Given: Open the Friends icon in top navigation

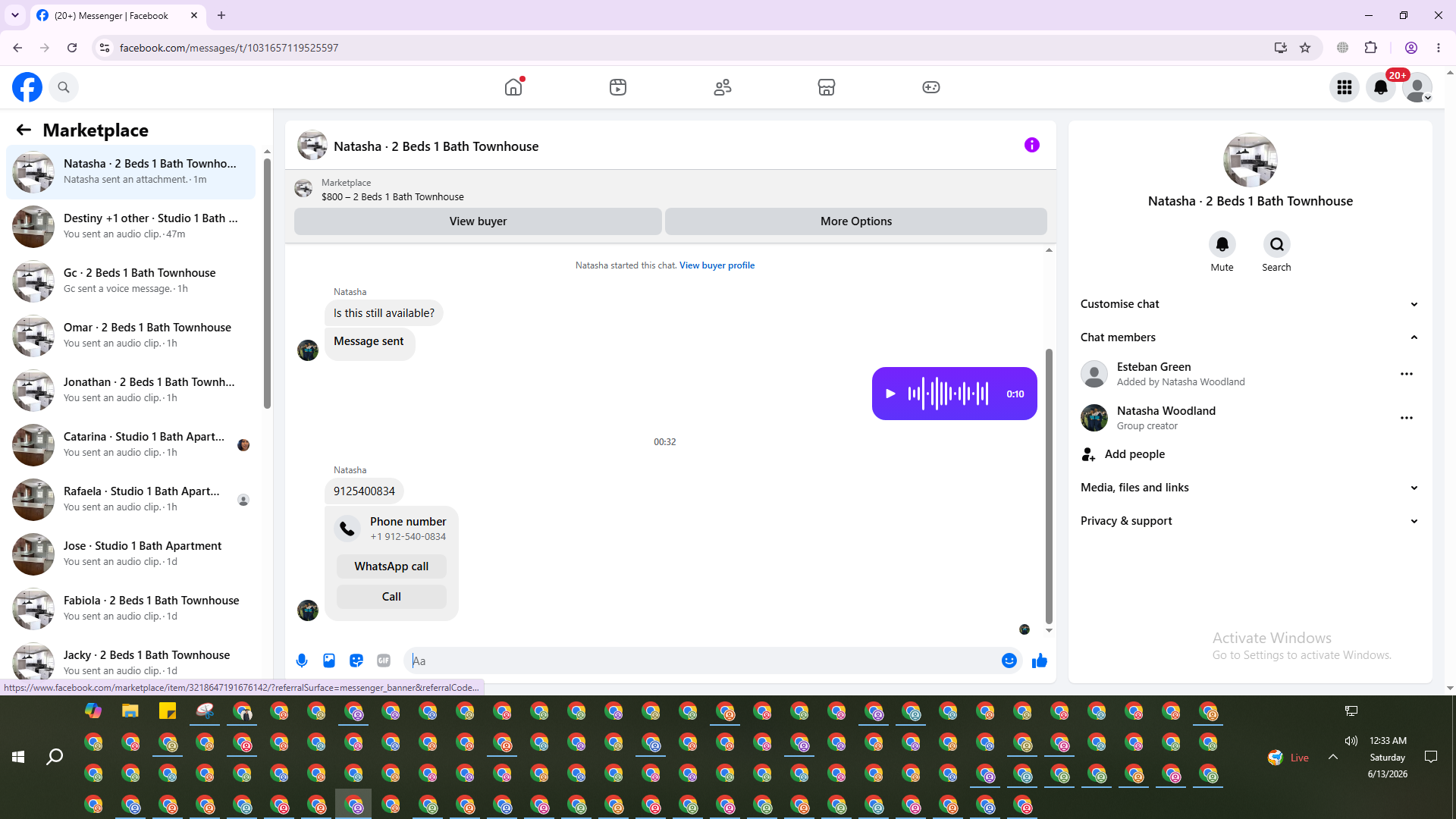Looking at the screenshot, I should point(723,87).
